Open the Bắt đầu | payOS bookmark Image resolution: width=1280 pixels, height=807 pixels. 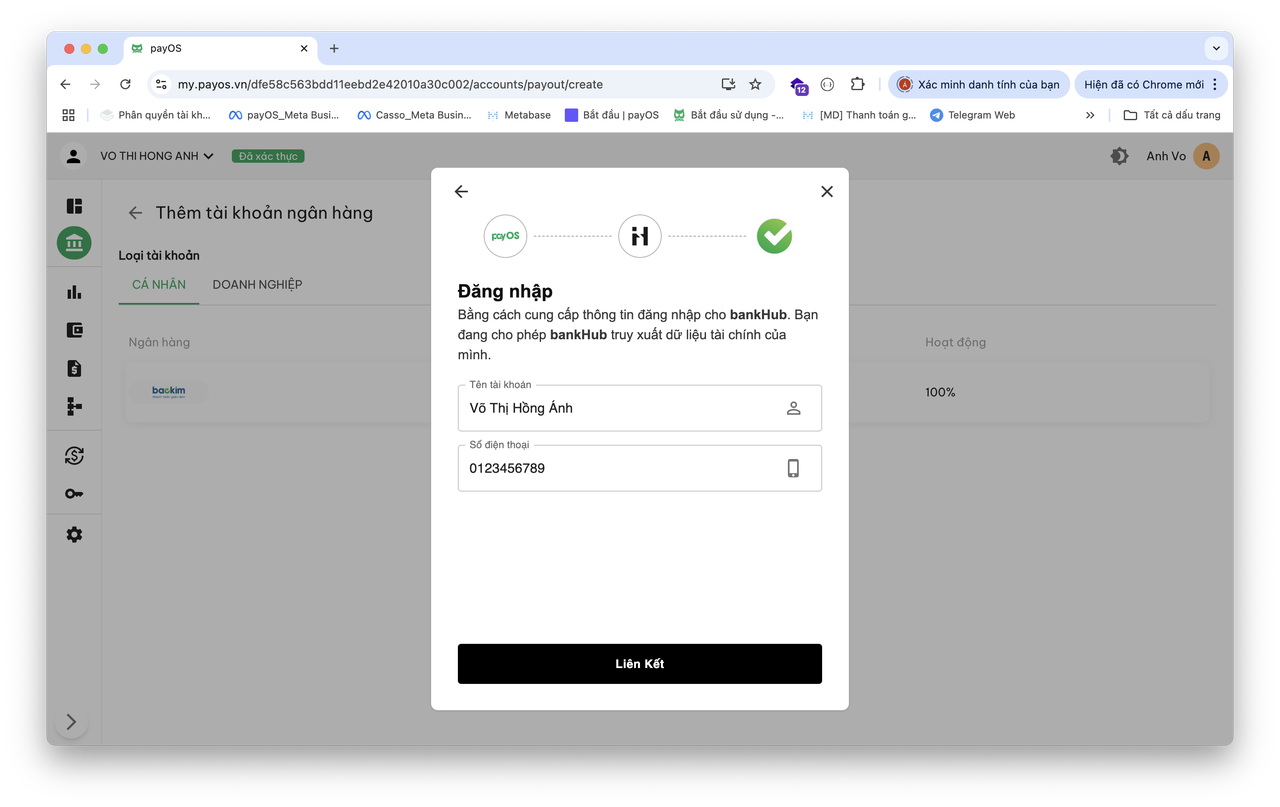click(x=612, y=115)
